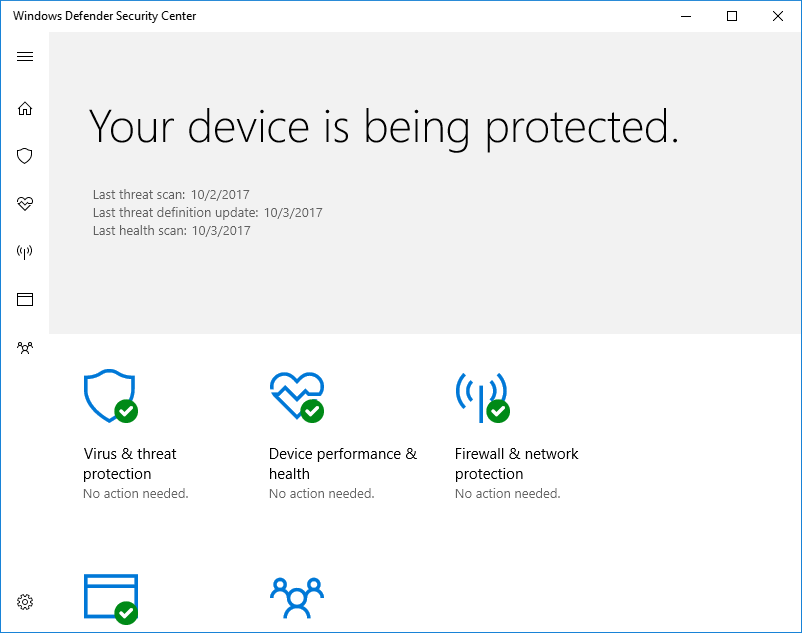802x633 pixels.
Task: Open the Virus & threat protection label
Action: coord(130,463)
